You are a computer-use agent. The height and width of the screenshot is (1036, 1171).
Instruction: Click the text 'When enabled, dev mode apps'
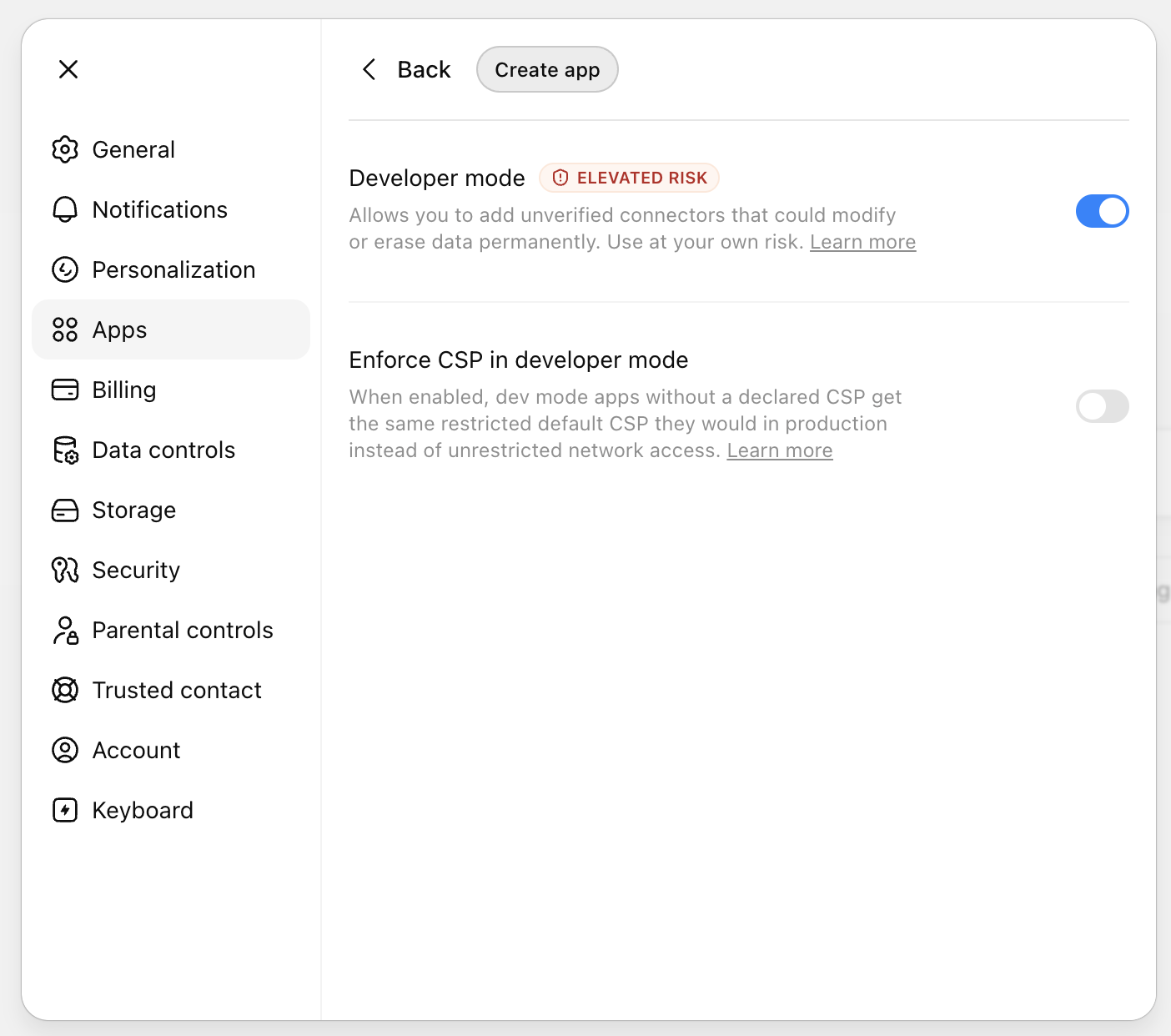pyautogui.click(x=495, y=397)
